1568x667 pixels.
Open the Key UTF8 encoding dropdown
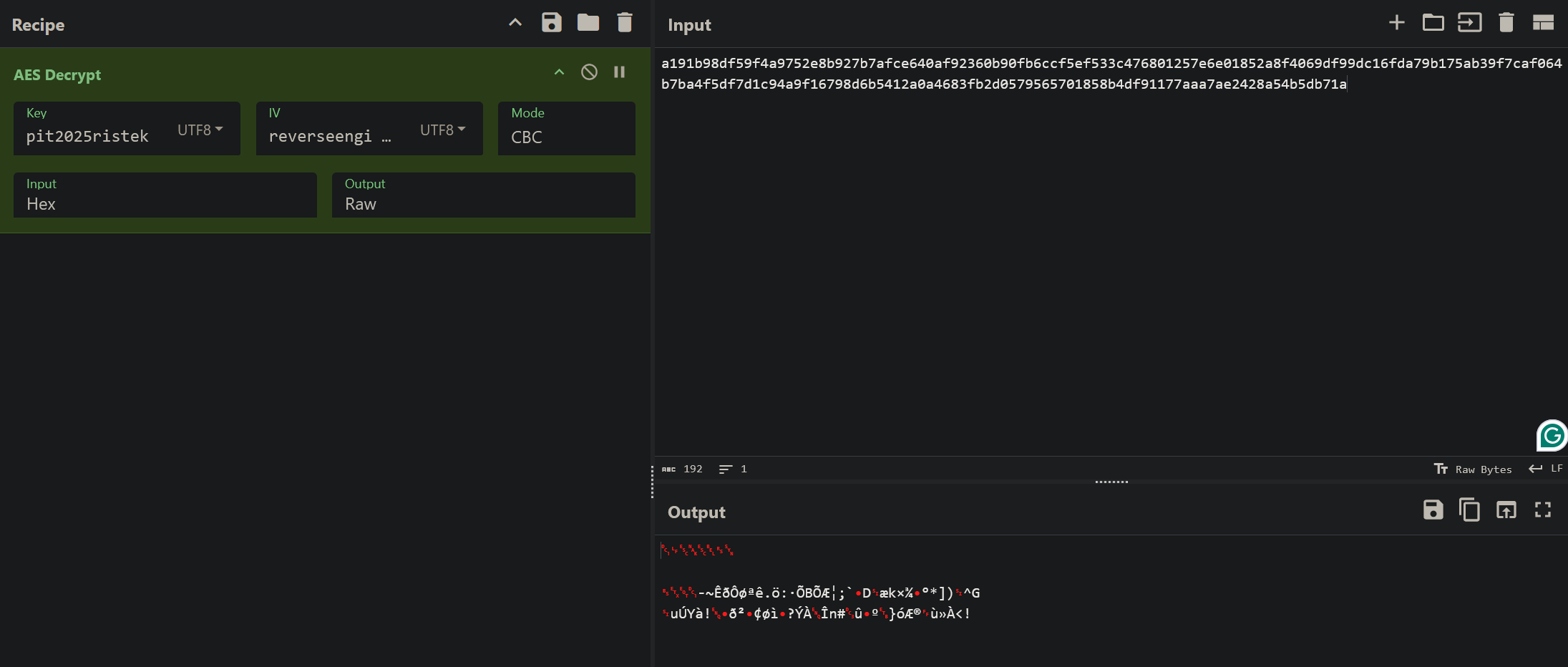199,130
